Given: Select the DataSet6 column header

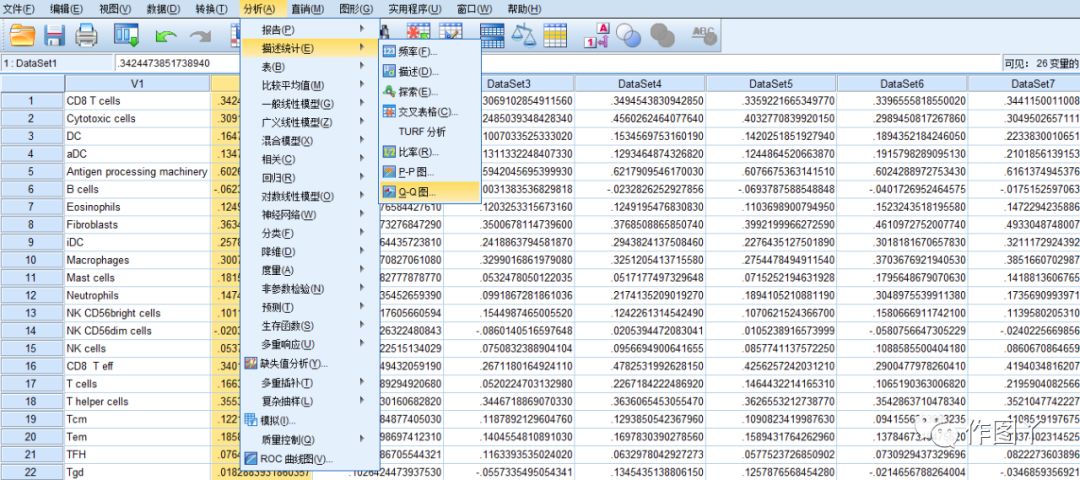Looking at the screenshot, I should click(x=902, y=83).
